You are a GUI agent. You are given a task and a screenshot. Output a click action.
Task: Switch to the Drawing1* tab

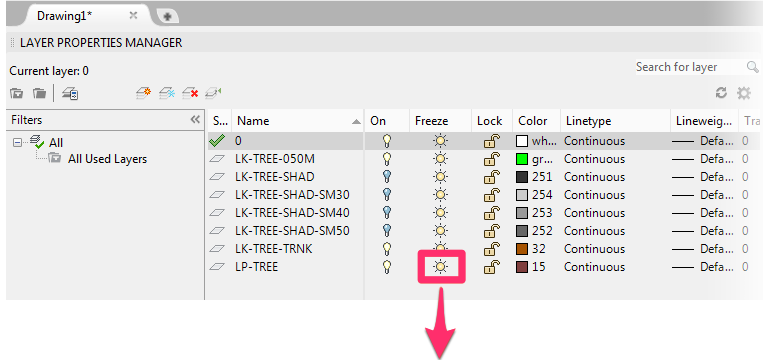[64, 16]
